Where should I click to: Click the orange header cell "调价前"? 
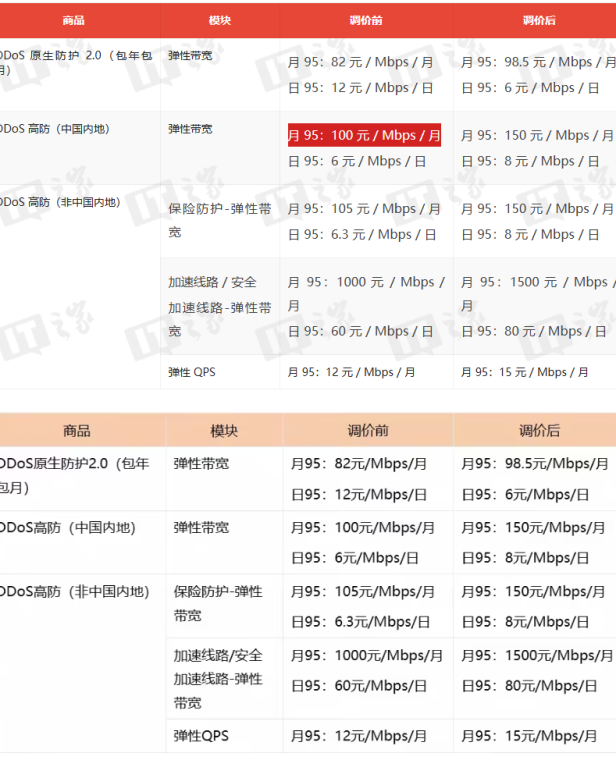point(368,430)
